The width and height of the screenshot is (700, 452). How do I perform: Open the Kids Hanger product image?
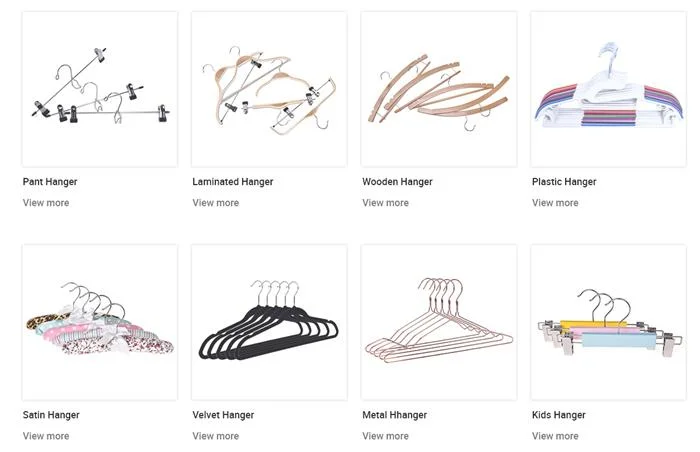tap(608, 322)
